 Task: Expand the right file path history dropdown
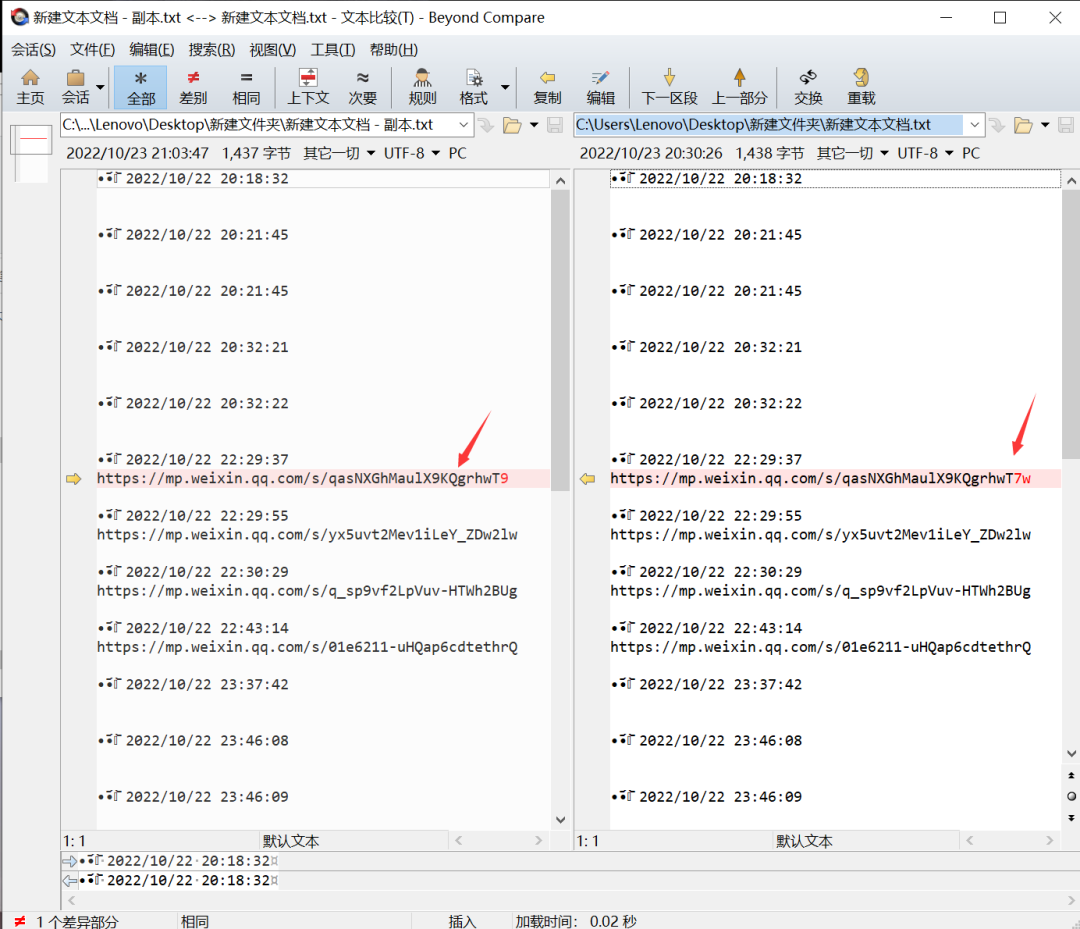tap(975, 125)
